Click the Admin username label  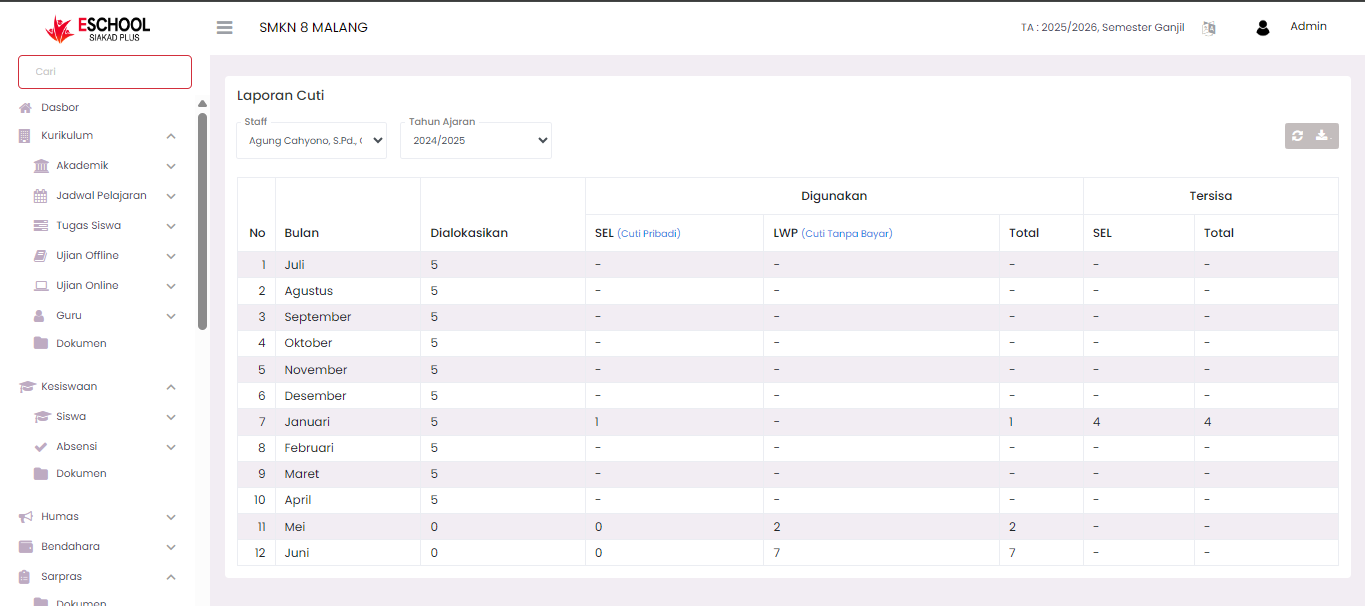1308,27
